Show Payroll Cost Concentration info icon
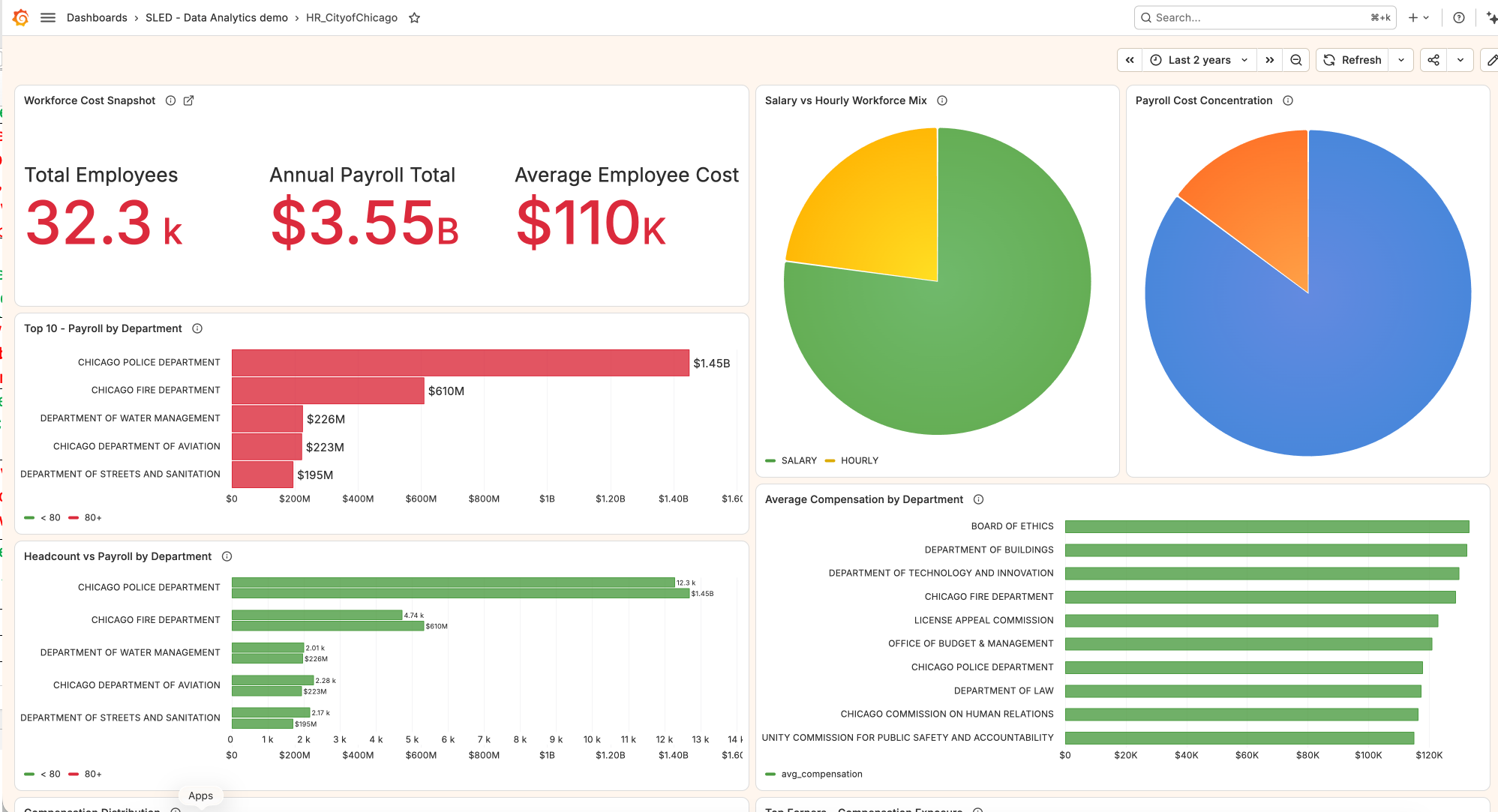The width and height of the screenshot is (1498, 812). point(1288,100)
